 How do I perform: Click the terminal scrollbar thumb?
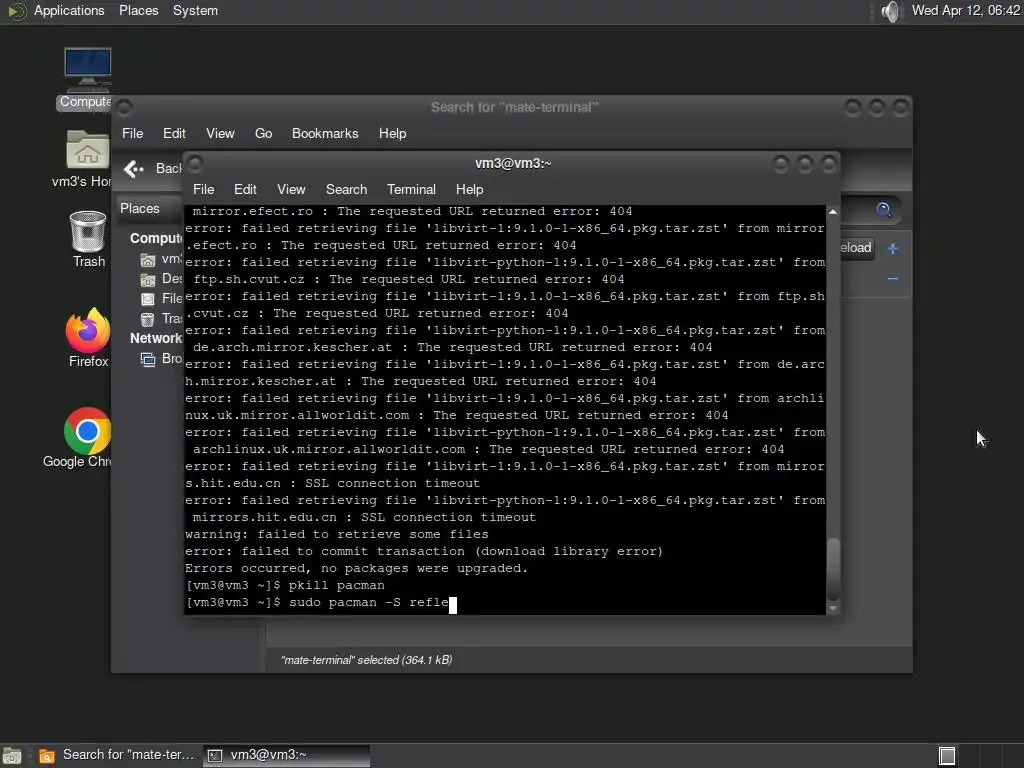[833, 568]
